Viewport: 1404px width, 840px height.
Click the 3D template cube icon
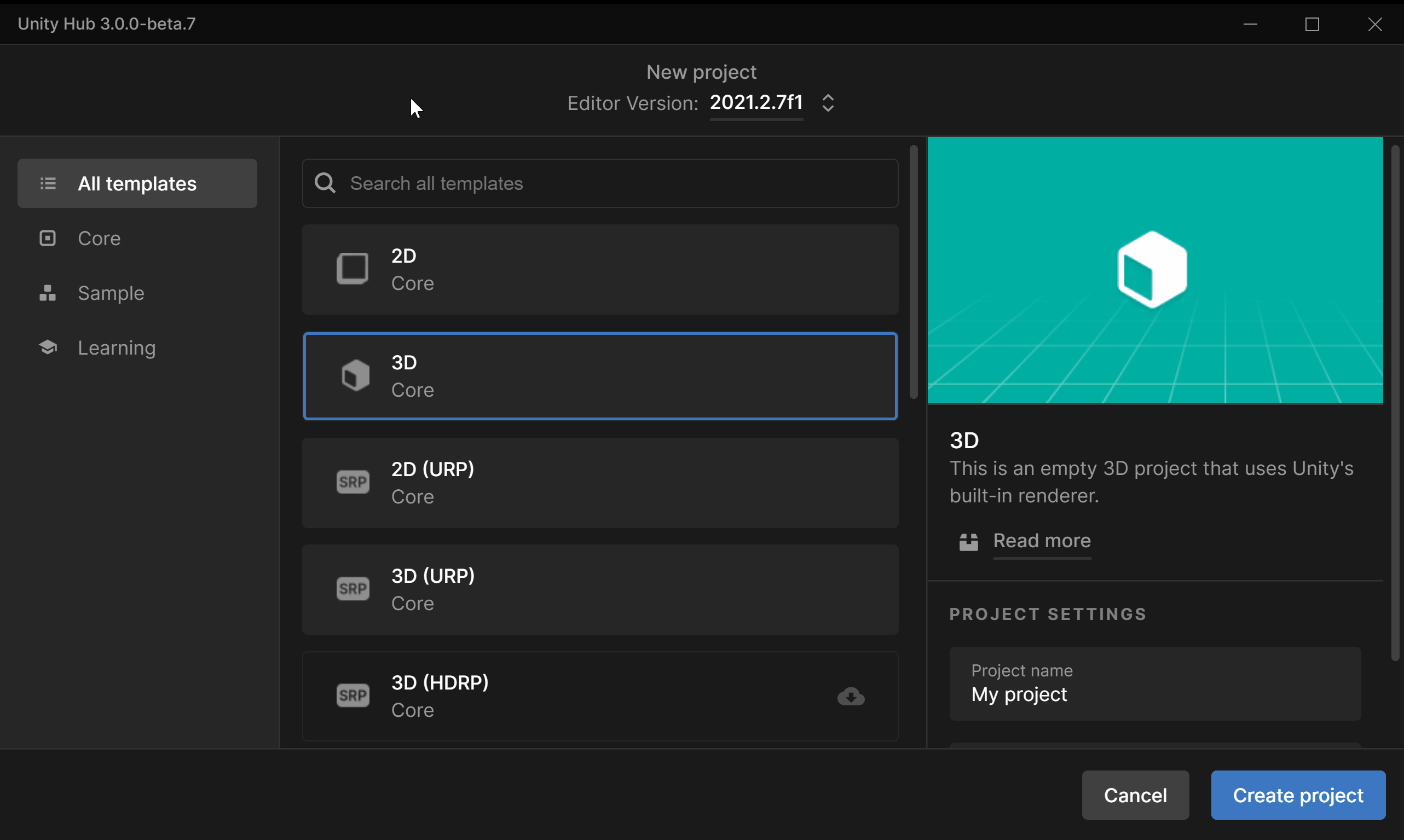click(x=355, y=375)
